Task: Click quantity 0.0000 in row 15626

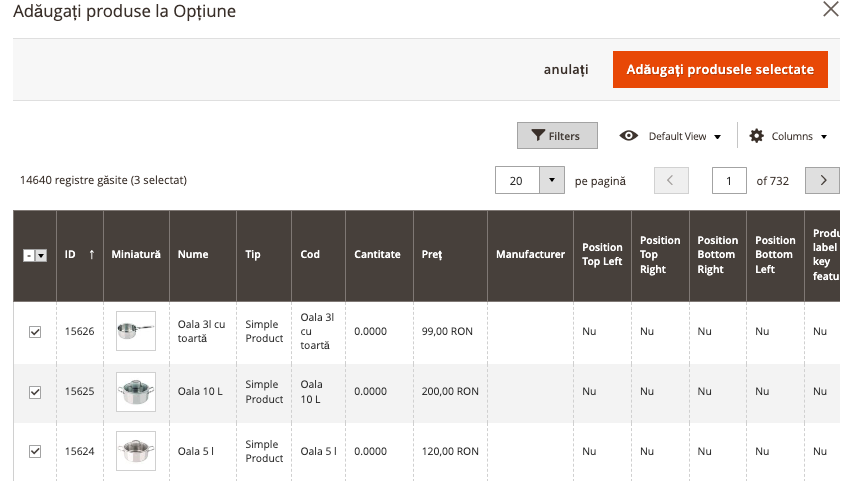Action: pyautogui.click(x=370, y=331)
